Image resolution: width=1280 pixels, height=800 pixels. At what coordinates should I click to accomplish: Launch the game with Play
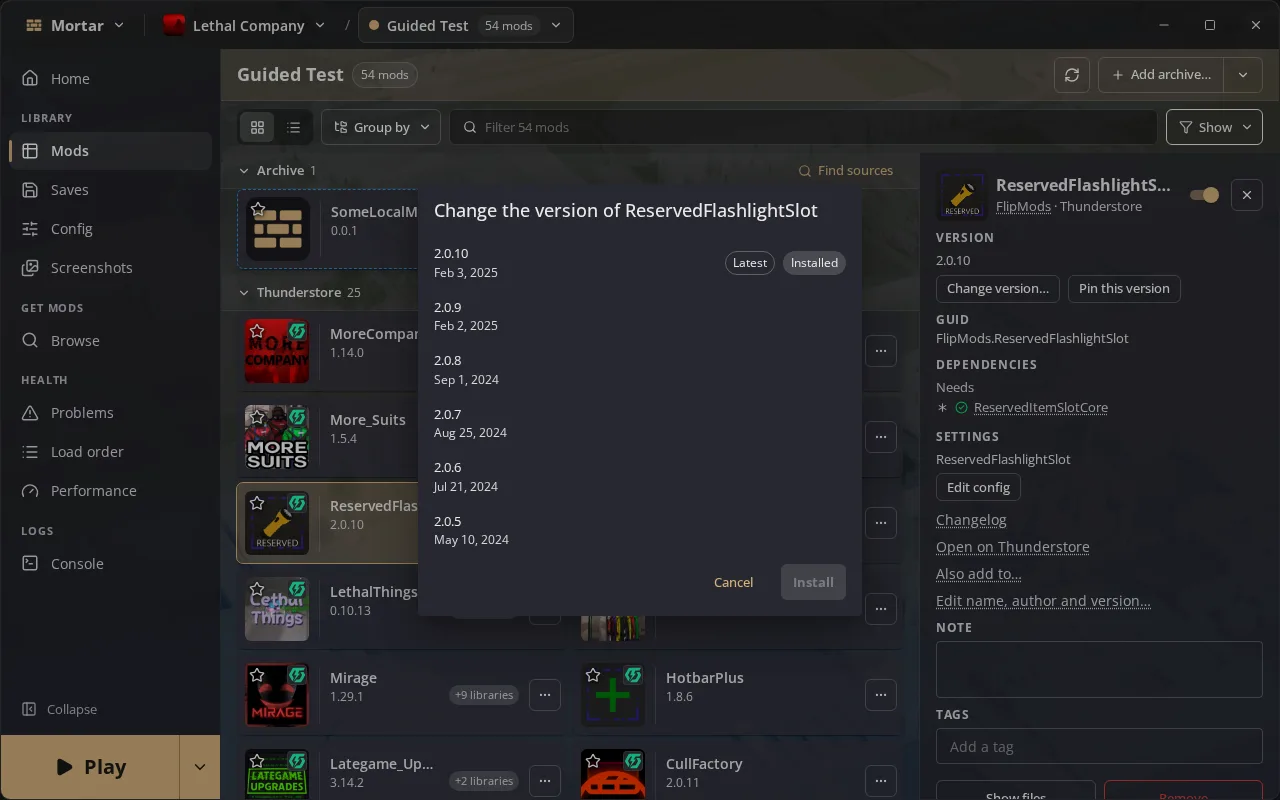(90, 767)
